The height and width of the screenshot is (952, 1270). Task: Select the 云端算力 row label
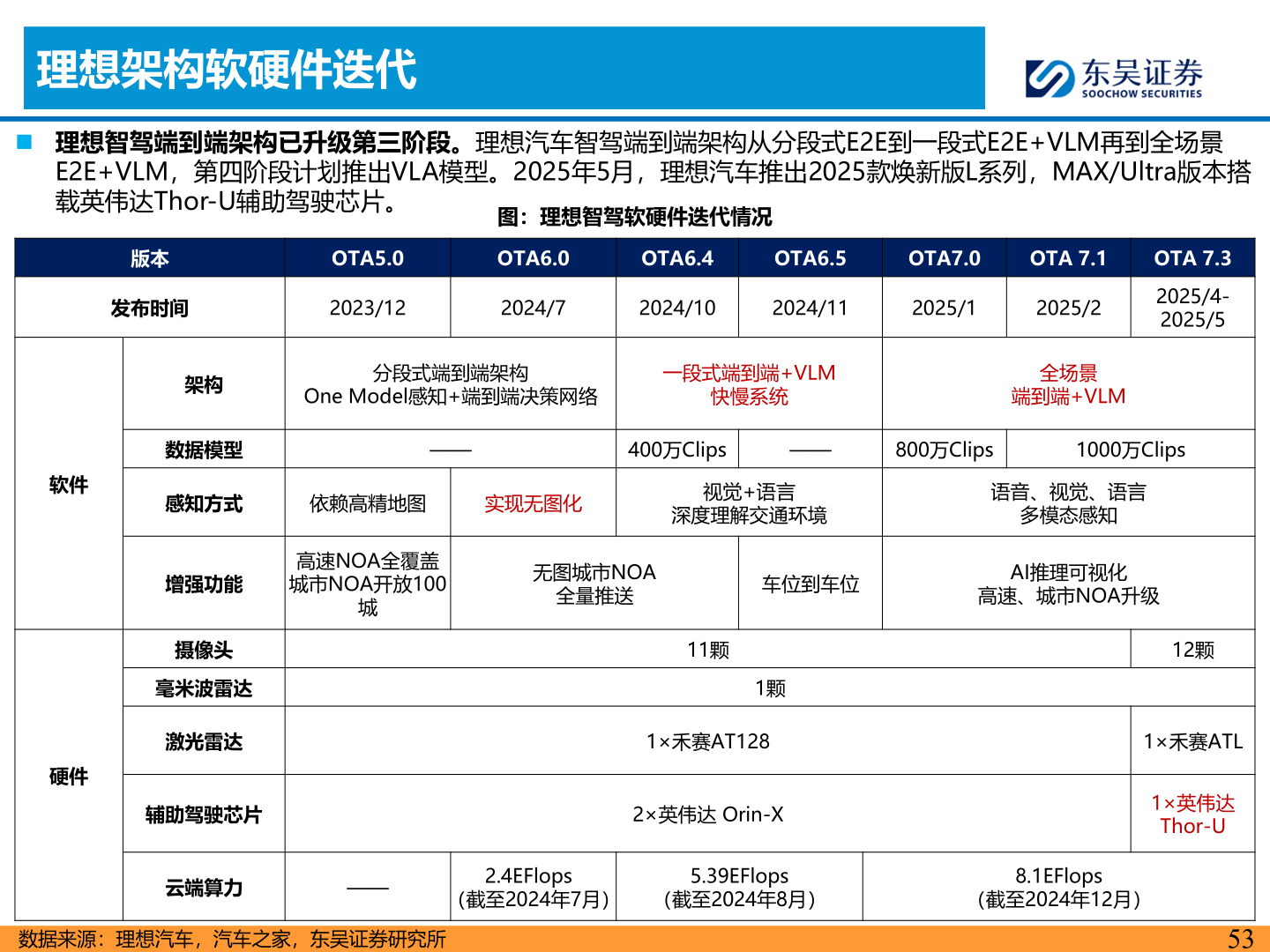pos(204,889)
